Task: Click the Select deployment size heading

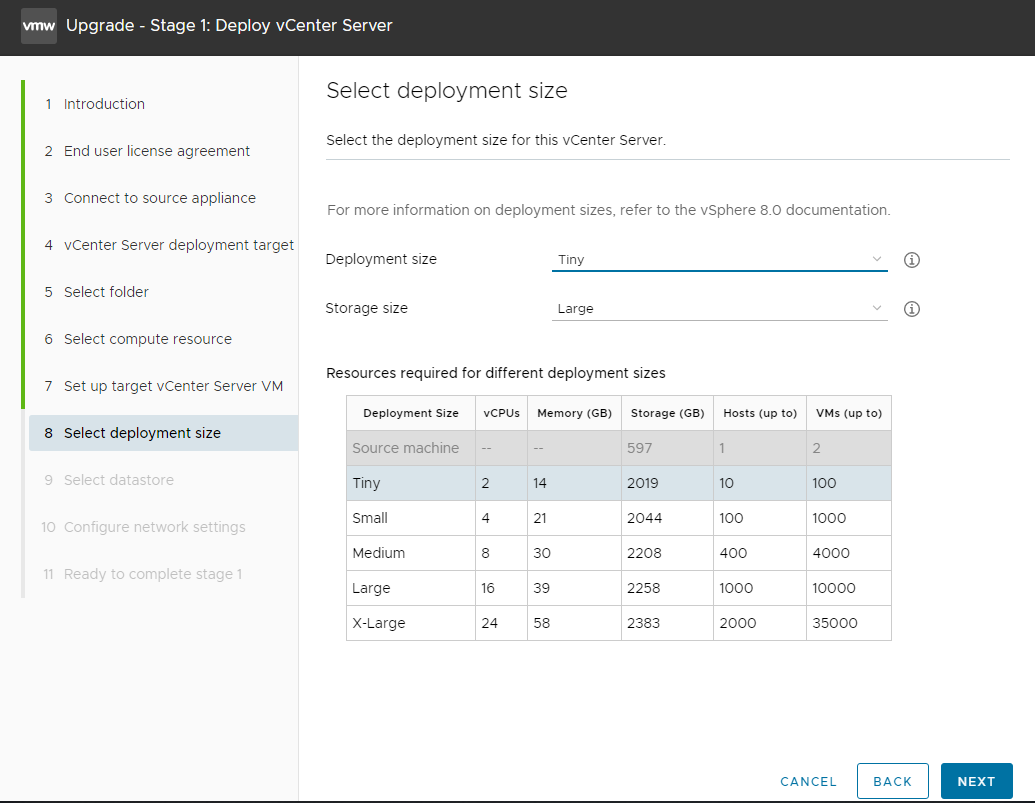Action: point(447,90)
